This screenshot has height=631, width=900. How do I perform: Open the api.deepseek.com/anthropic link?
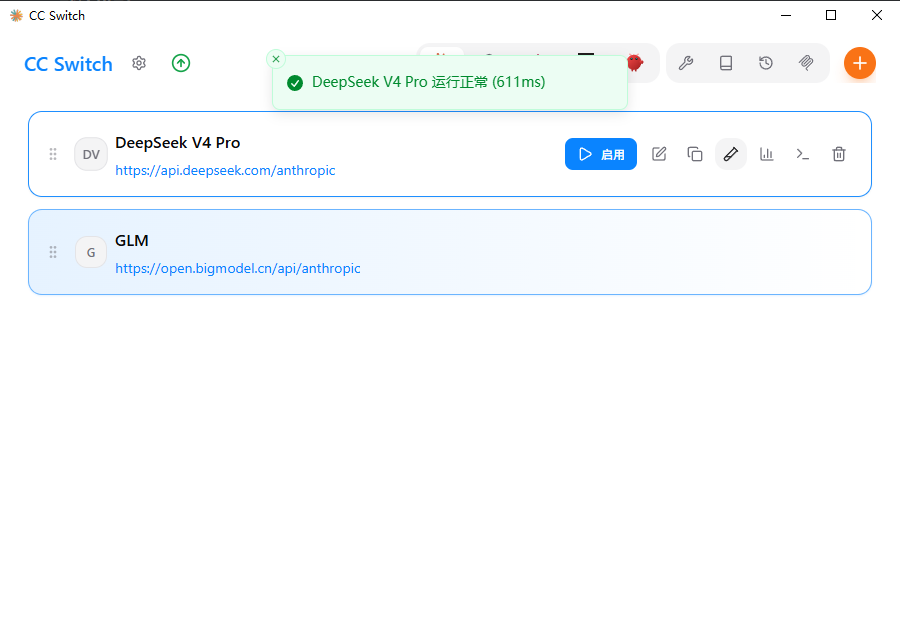225,171
